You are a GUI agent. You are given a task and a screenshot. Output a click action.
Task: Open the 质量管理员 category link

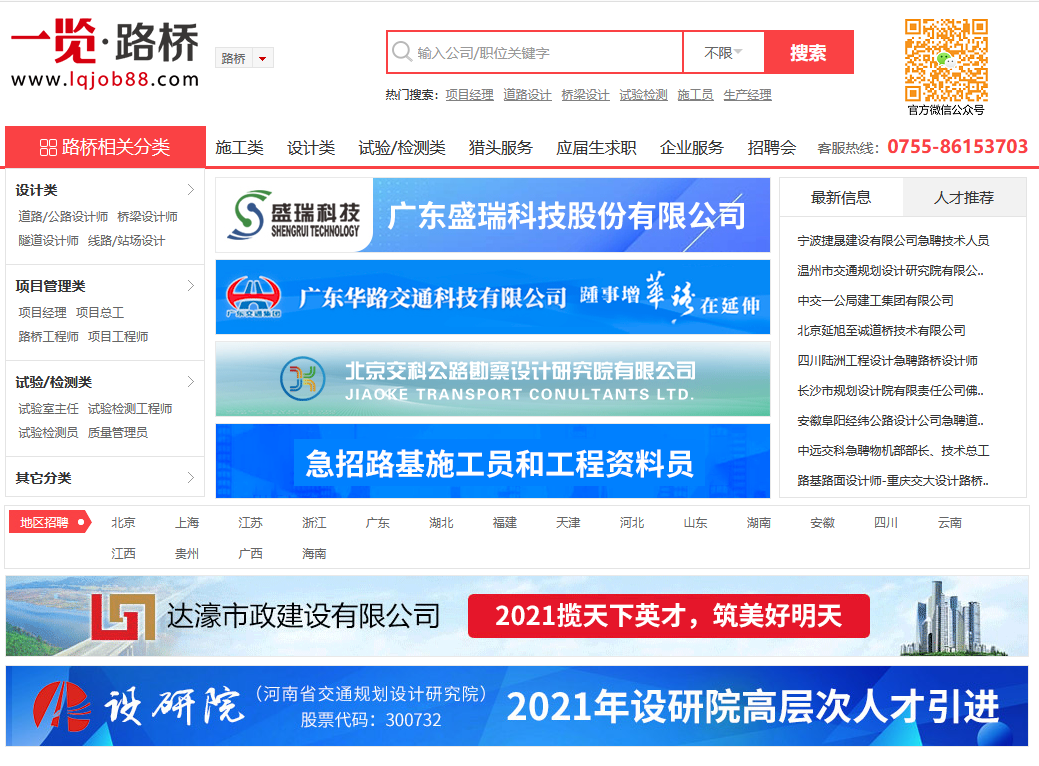pos(118,433)
